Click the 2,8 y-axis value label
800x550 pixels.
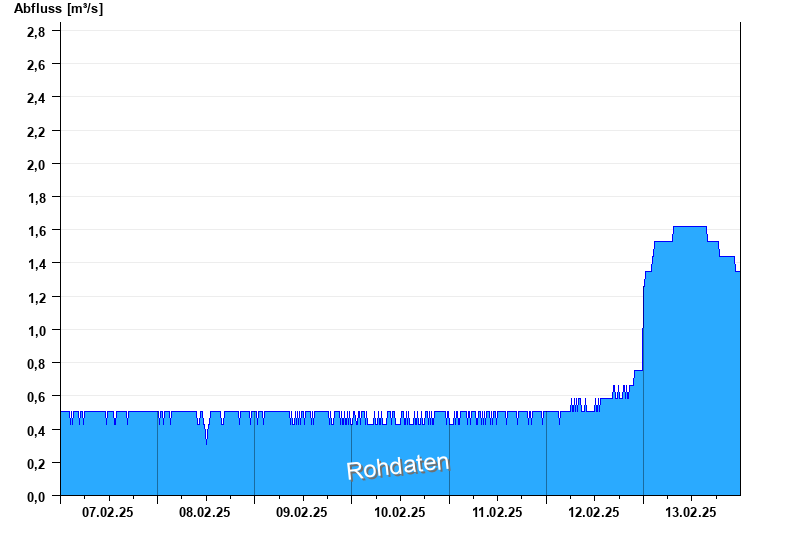click(36, 31)
